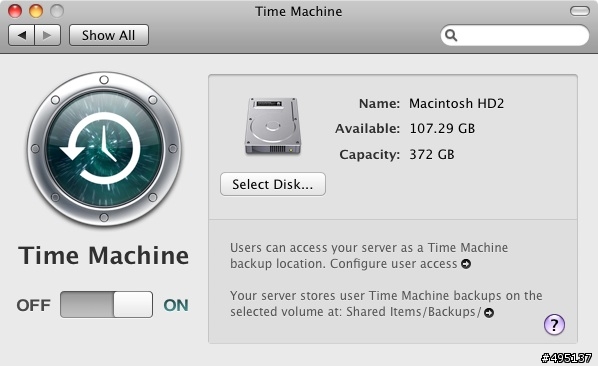The width and height of the screenshot is (598, 366).
Task: Click the forward navigation arrow
Action: [48, 35]
